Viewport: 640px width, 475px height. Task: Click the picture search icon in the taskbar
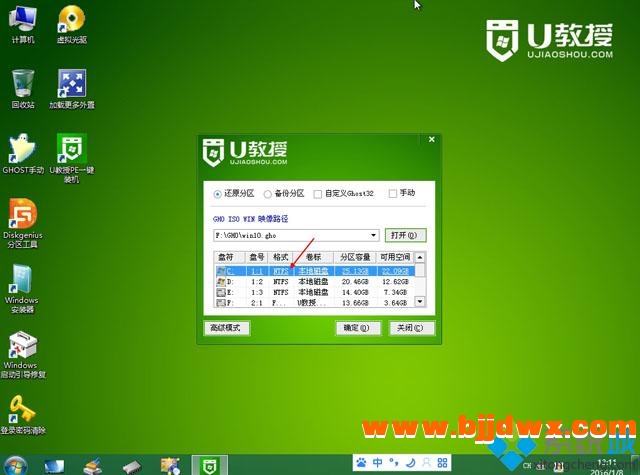(171, 466)
